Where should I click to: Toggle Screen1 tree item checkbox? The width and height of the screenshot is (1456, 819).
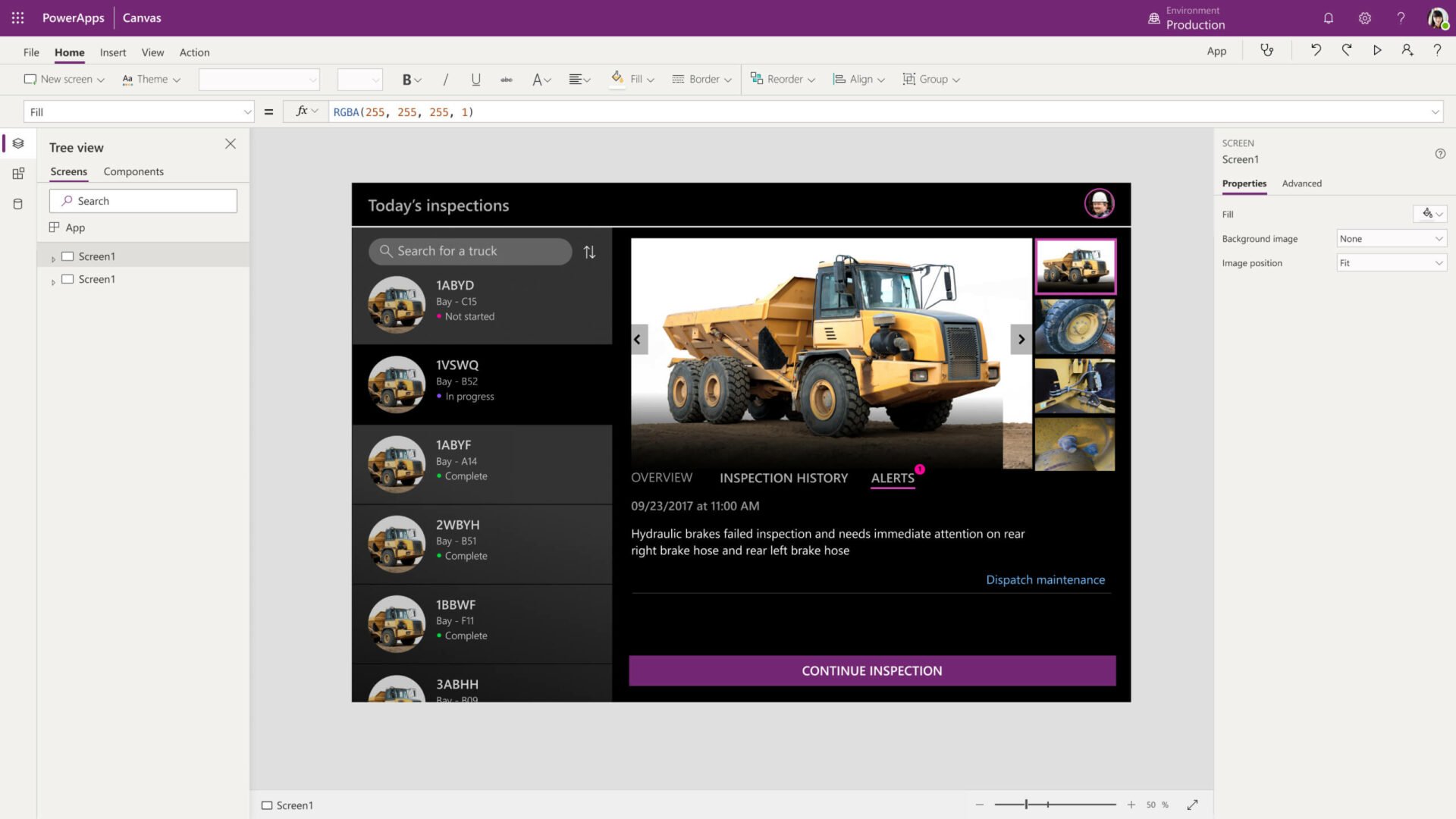point(67,256)
